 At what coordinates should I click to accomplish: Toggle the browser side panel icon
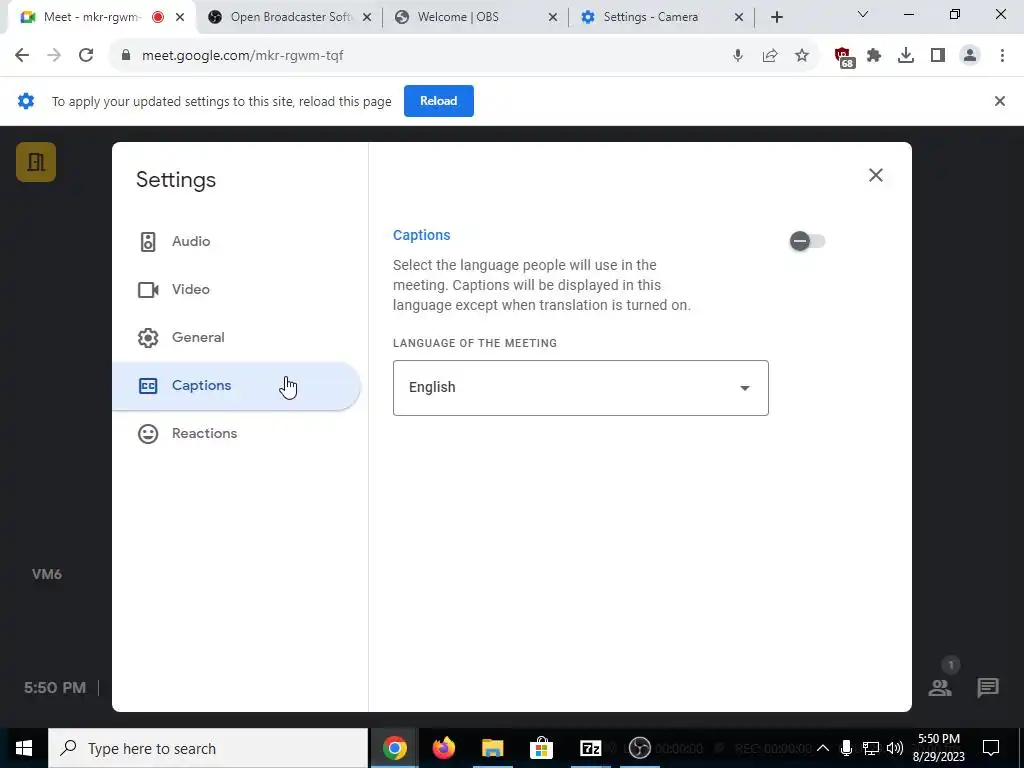[938, 56]
